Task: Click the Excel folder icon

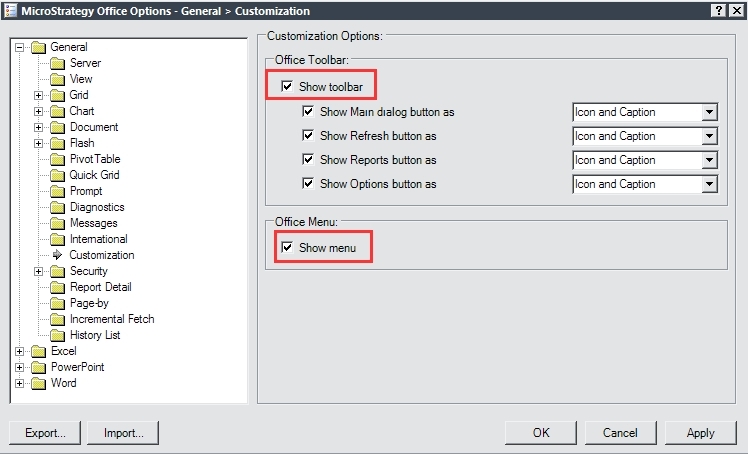Action: pos(39,351)
